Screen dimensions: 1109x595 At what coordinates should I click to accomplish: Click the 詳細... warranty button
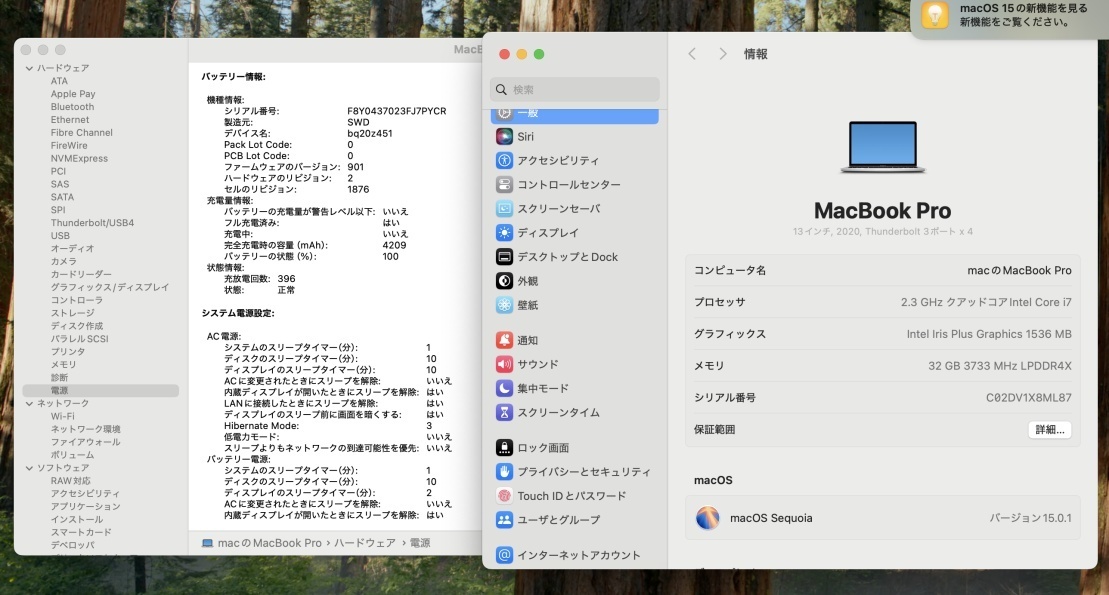[1049, 430]
